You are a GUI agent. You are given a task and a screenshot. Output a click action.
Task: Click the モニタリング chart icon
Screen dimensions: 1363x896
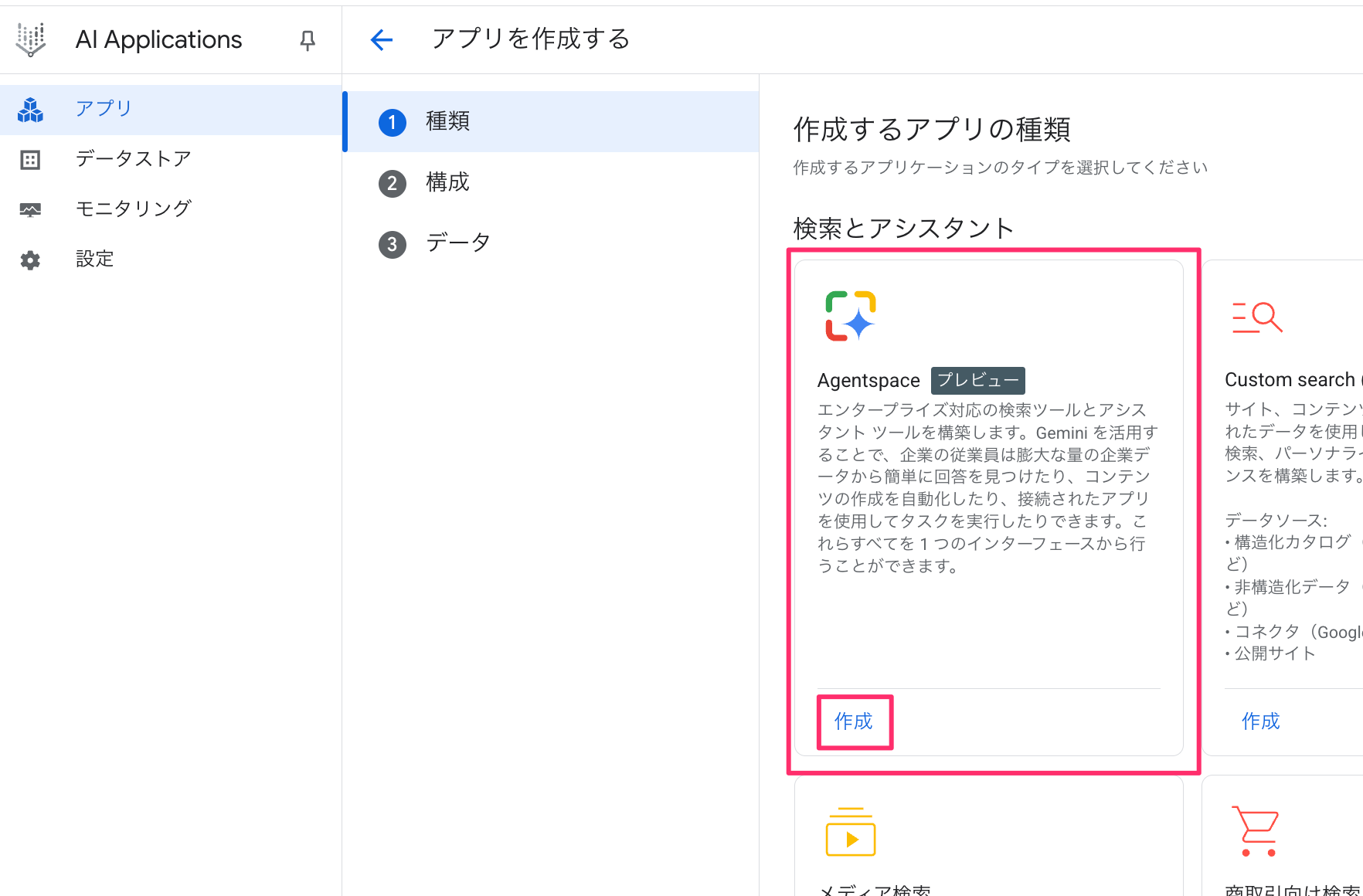coord(30,209)
